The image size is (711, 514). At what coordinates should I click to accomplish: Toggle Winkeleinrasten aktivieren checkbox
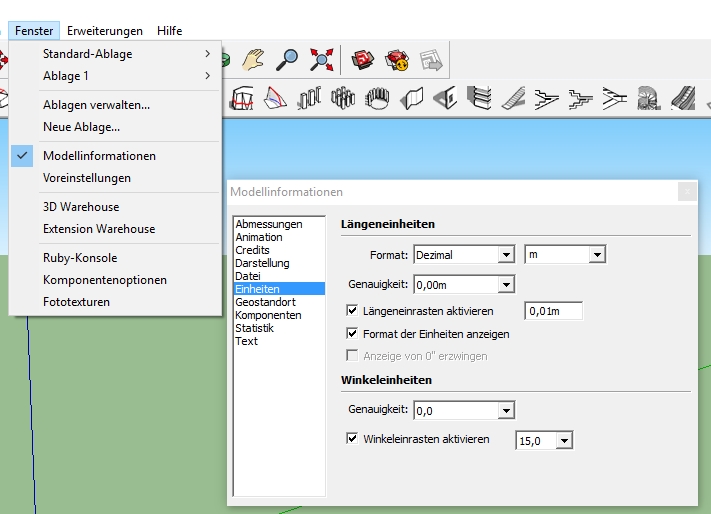[x=352, y=438]
